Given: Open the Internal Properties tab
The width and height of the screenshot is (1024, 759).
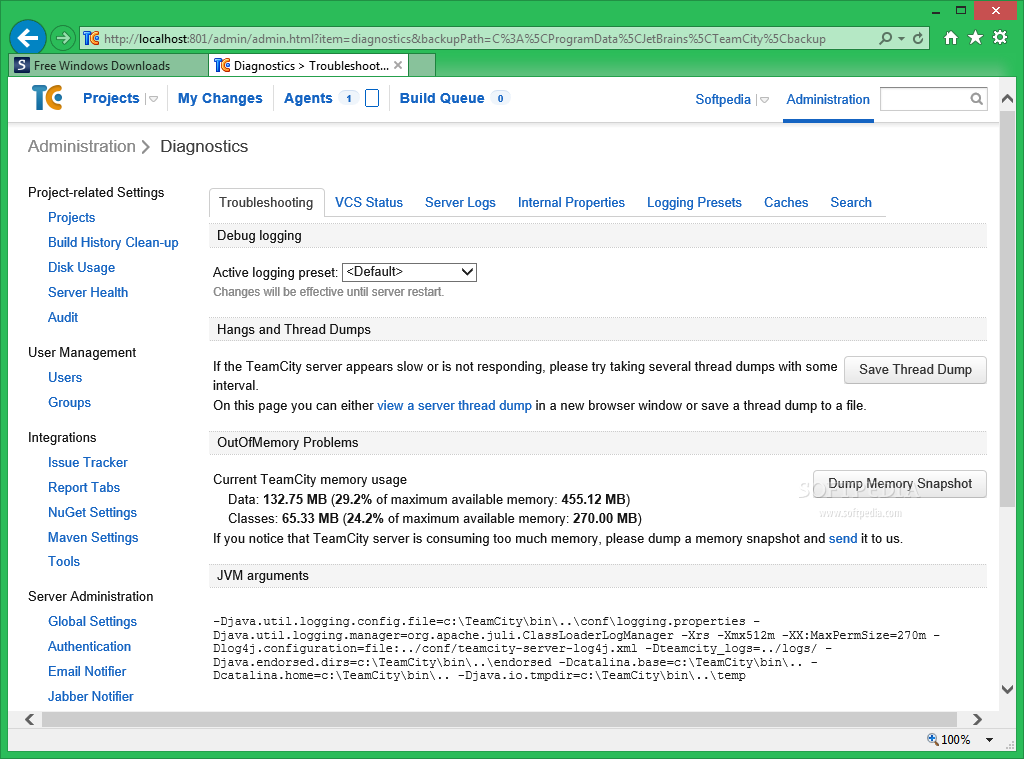Looking at the screenshot, I should tap(571, 202).
